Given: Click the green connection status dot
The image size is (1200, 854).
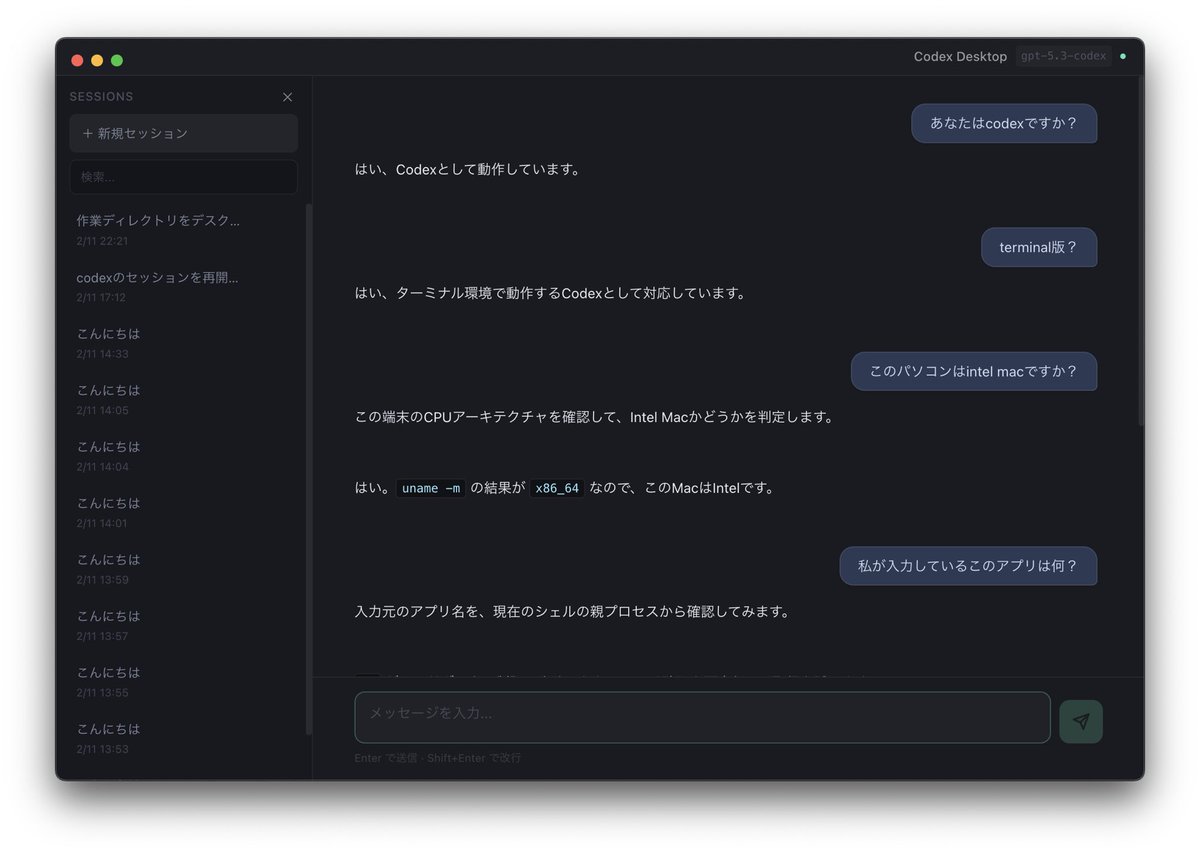Looking at the screenshot, I should pos(1123,56).
